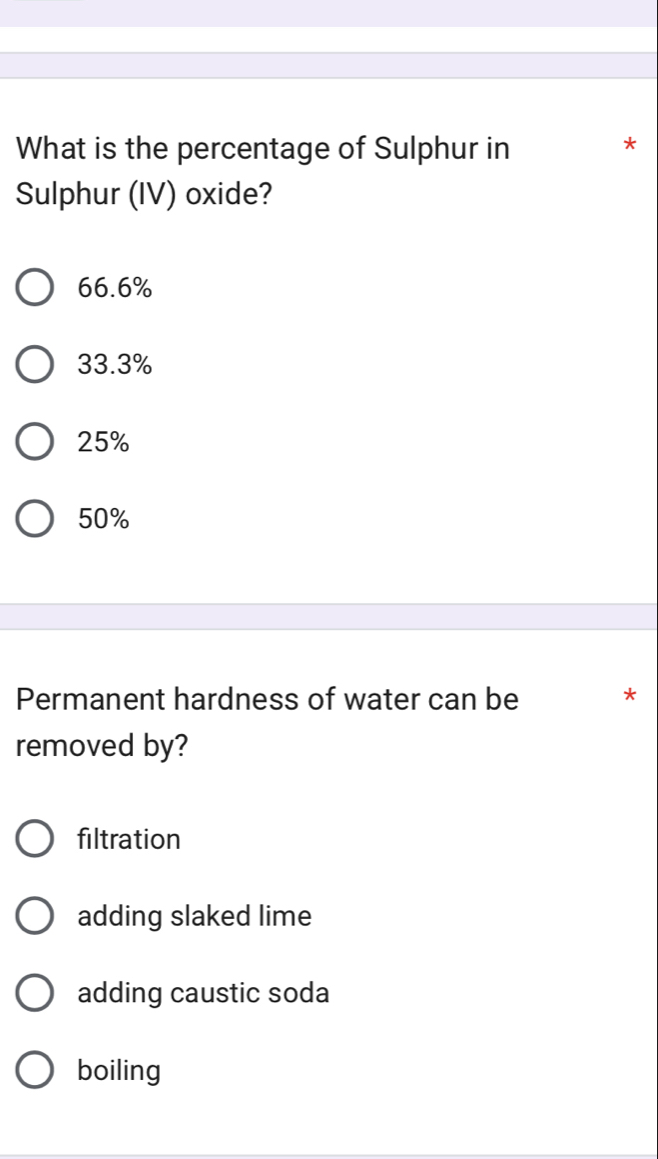Choose the 50% radio button
658x1159 pixels.
pyautogui.click(x=35, y=518)
